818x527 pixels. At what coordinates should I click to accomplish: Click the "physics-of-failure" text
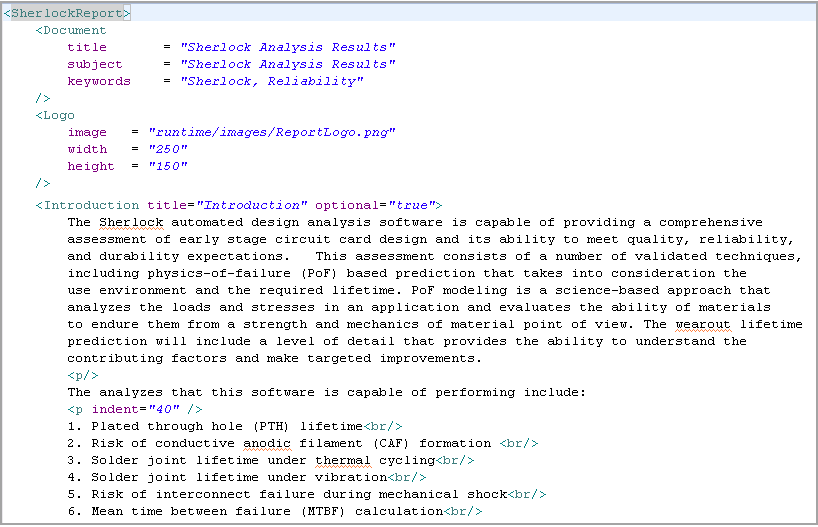click(x=219, y=273)
